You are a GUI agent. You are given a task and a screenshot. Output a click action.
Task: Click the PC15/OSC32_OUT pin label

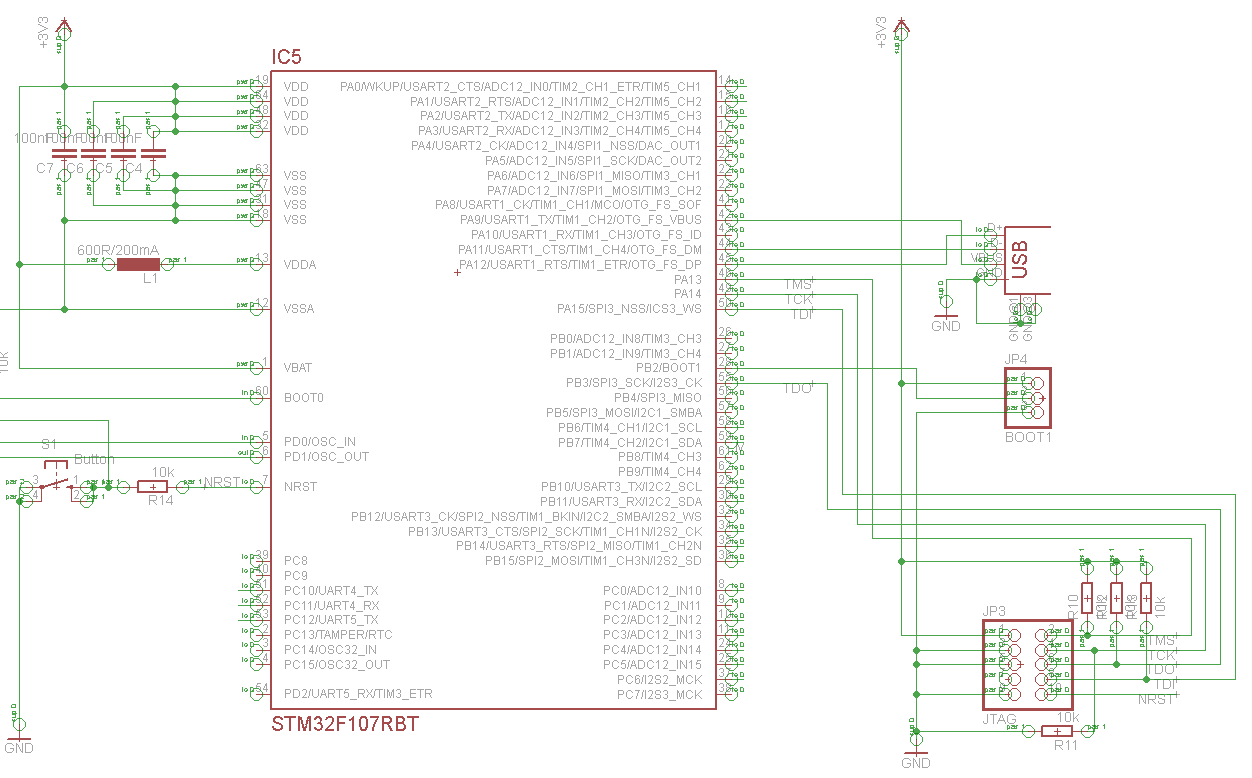(337, 665)
